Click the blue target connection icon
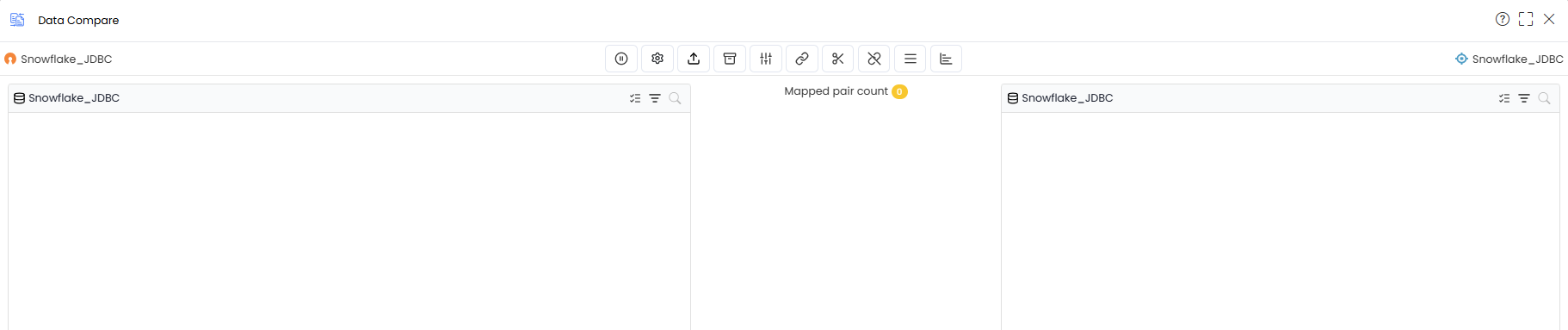The width and height of the screenshot is (1568, 330). tap(1461, 59)
